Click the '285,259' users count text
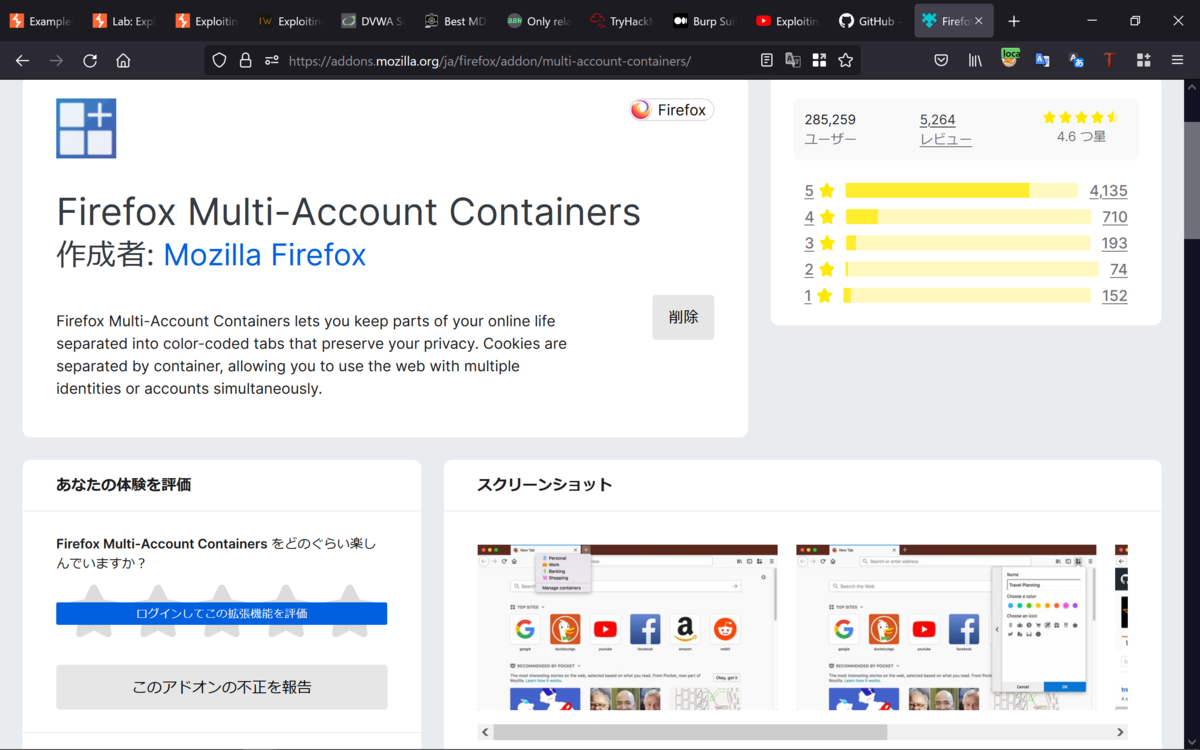 (x=830, y=119)
